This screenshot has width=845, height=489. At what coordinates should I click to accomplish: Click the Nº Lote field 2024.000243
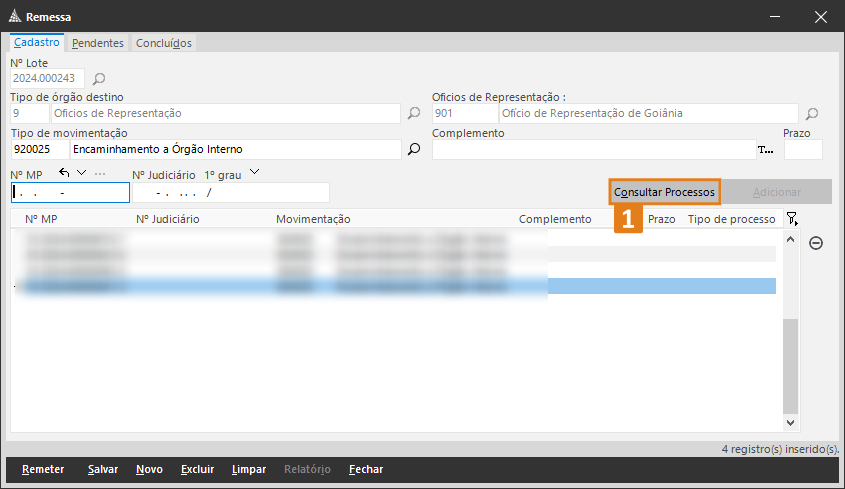(47, 78)
